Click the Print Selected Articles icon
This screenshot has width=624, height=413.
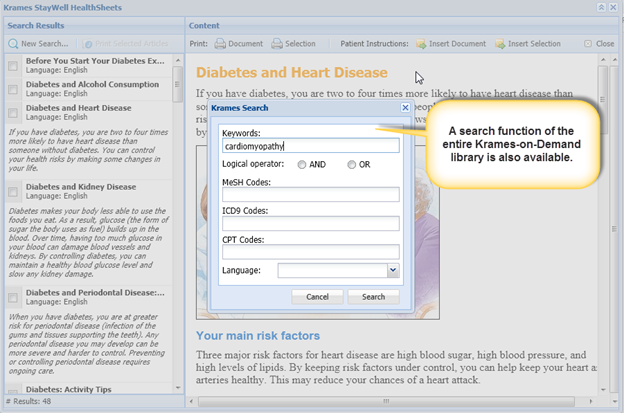coord(88,44)
